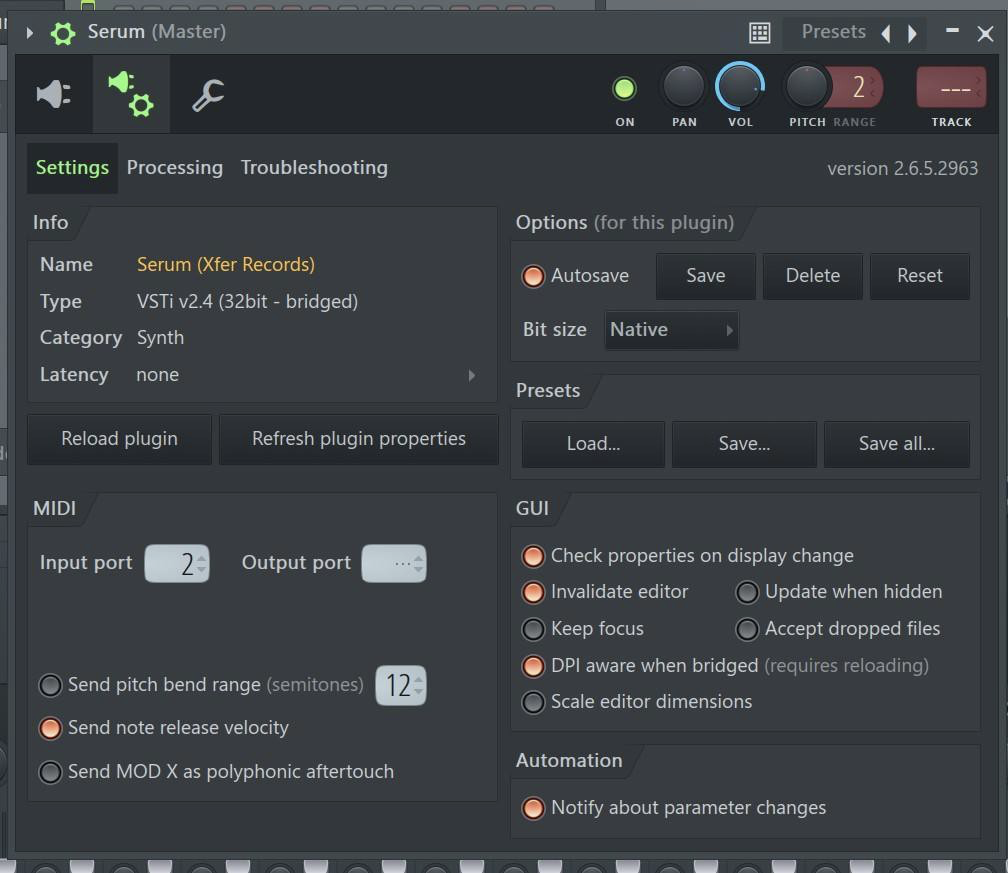Minimize the Serum wrapper window
1008x873 pixels.
[x=952, y=30]
